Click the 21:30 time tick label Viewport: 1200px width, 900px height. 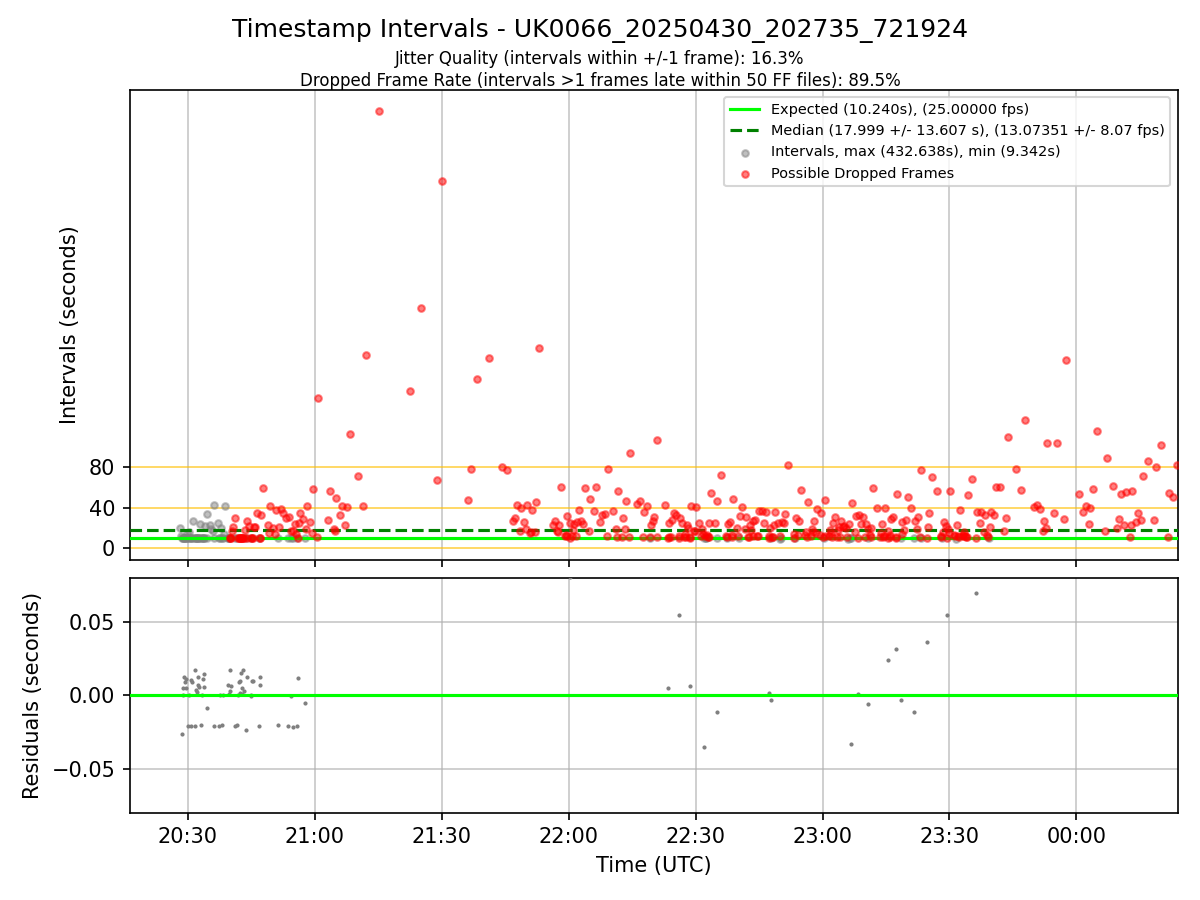pos(442,835)
